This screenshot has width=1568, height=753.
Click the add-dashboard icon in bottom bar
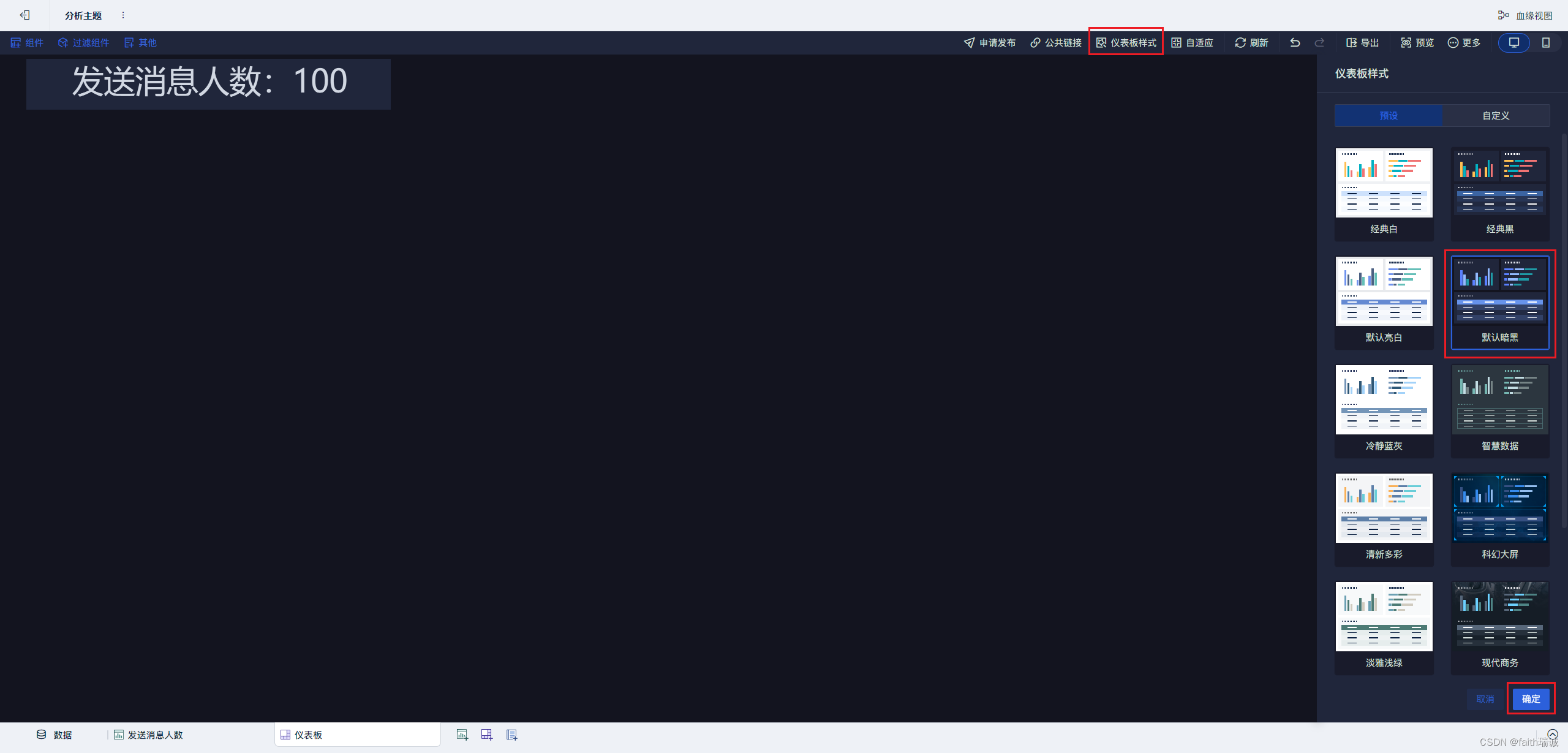tap(487, 735)
